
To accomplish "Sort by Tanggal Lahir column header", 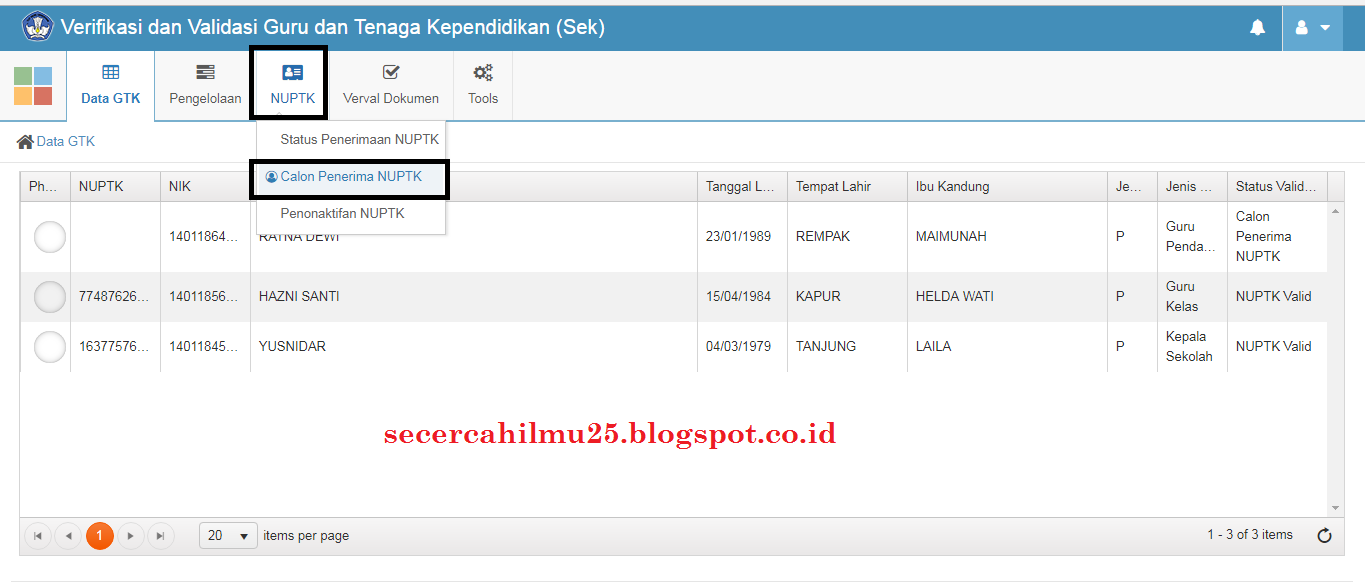I will pos(742,187).
